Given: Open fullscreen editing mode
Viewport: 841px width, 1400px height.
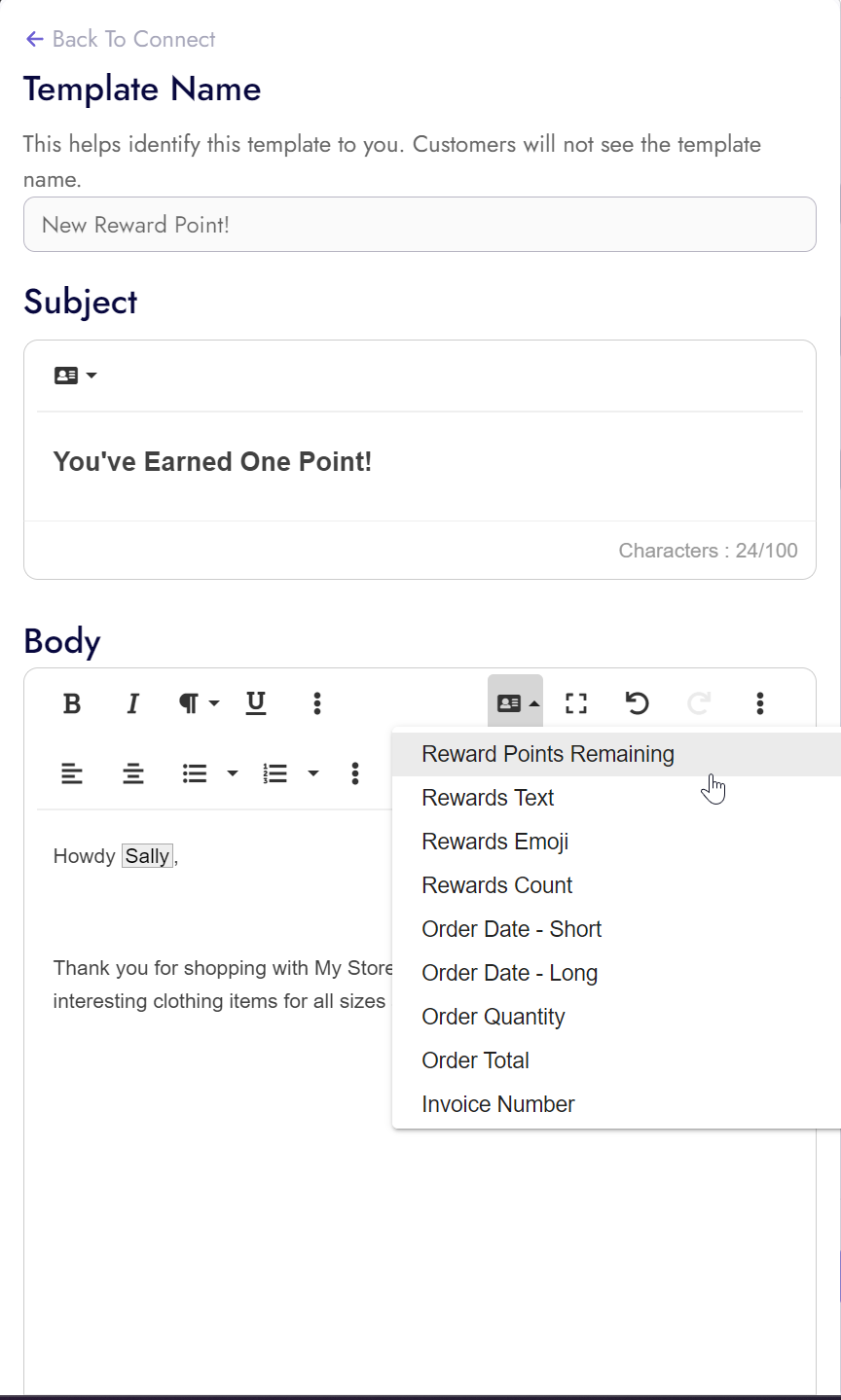Looking at the screenshot, I should click(x=575, y=702).
